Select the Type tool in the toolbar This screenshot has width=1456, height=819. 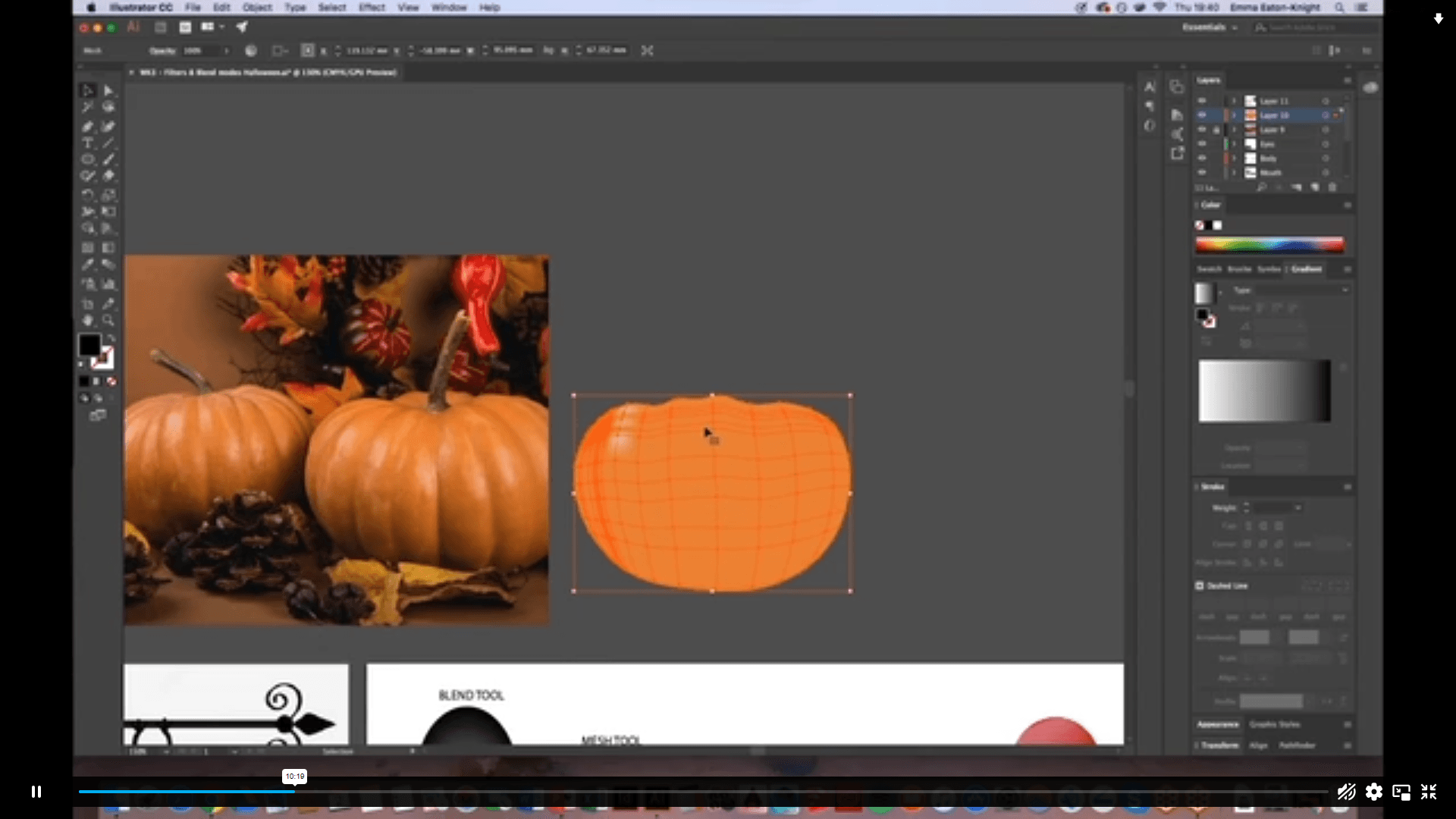[x=86, y=143]
